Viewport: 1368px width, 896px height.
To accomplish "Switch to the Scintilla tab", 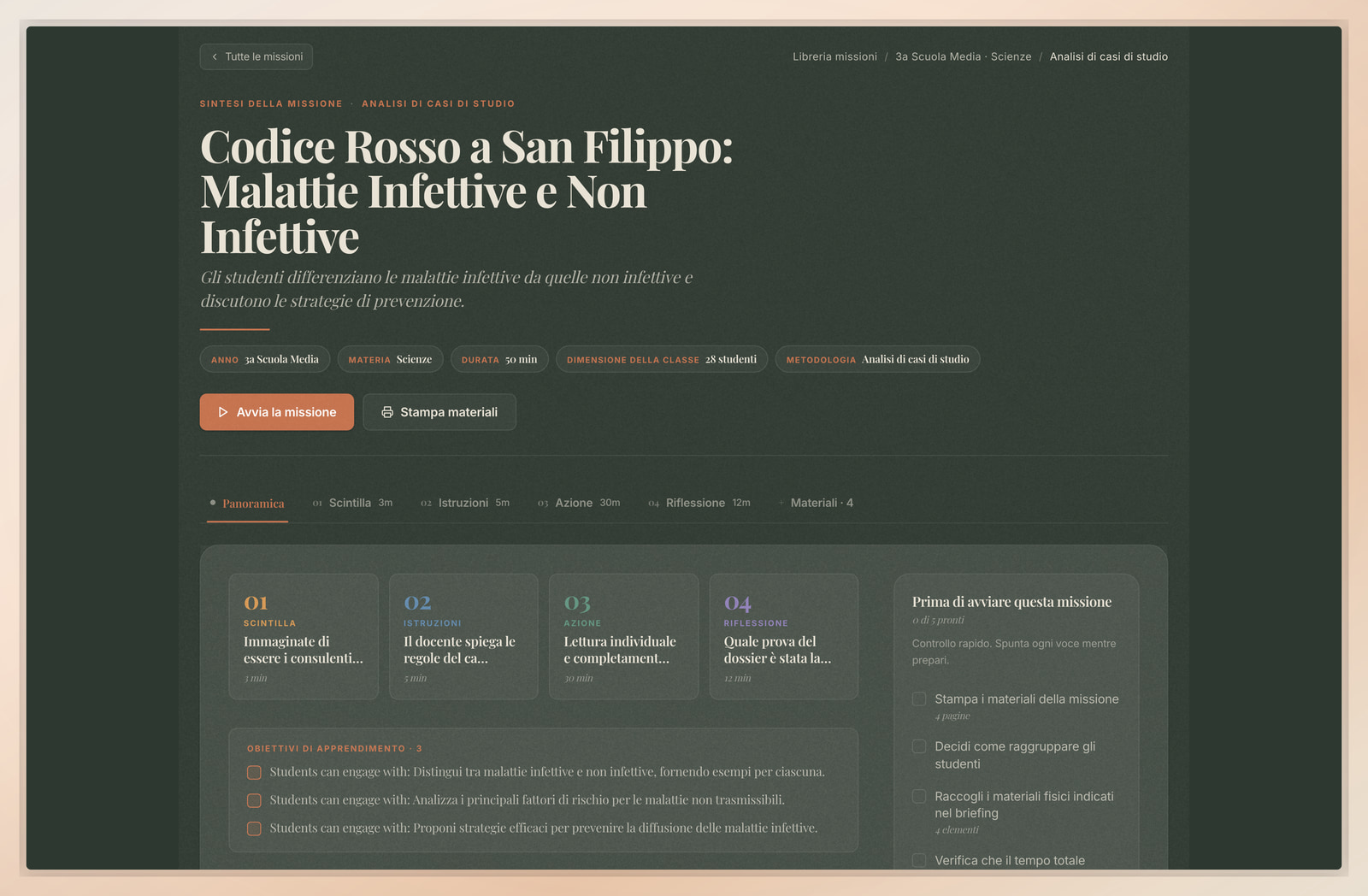I will click(352, 503).
